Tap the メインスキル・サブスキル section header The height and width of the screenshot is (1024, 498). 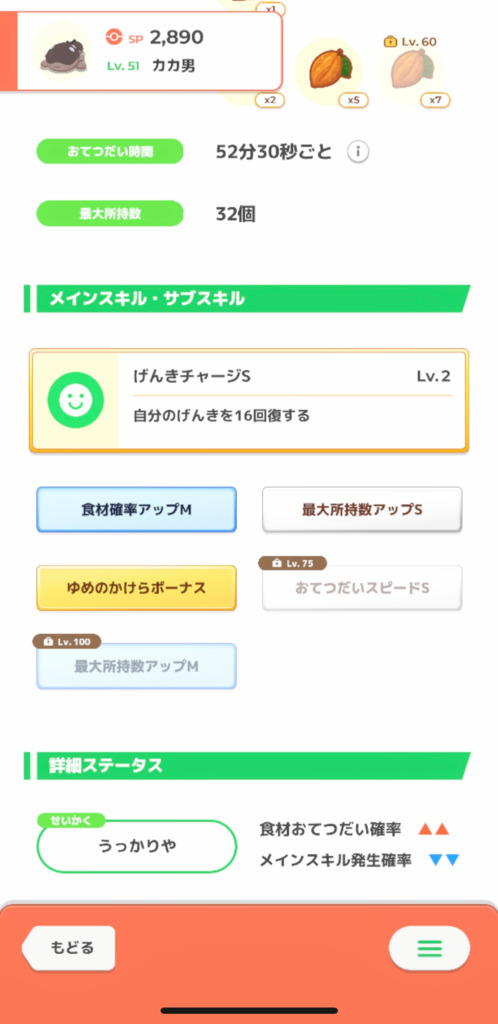[x=247, y=299]
